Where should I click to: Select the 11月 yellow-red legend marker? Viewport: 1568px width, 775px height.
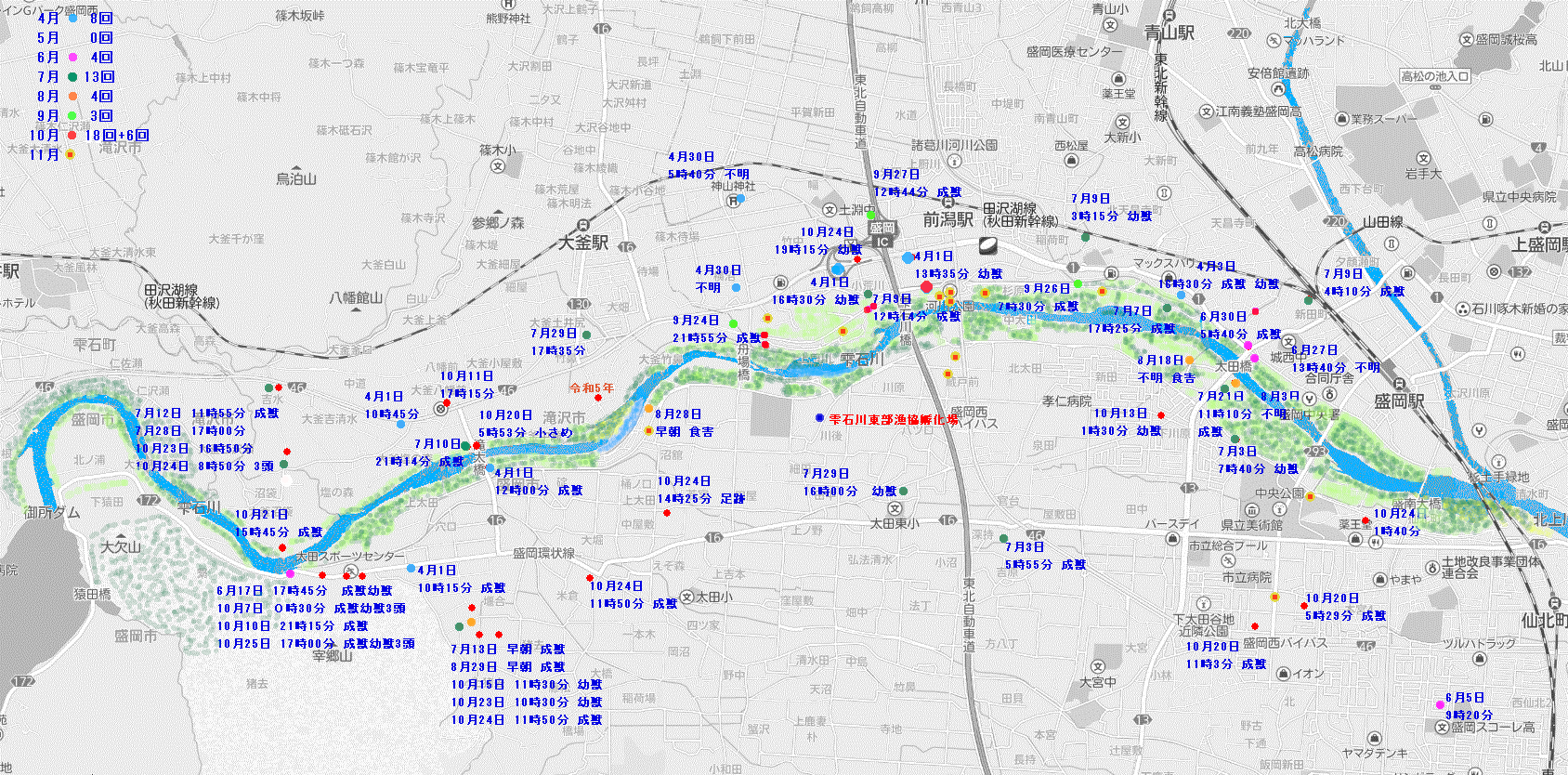(x=70, y=154)
